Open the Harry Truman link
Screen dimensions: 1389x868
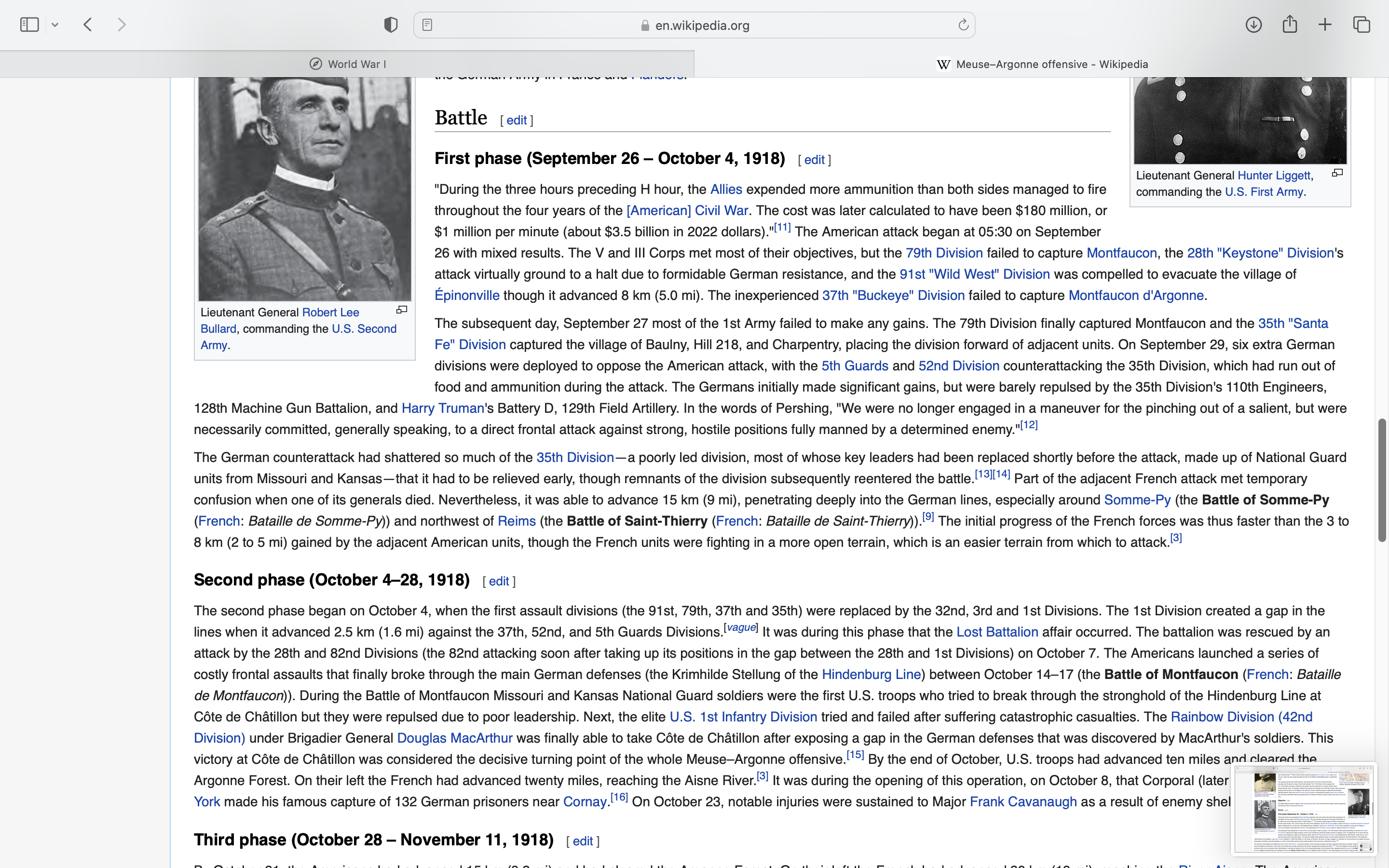[x=443, y=408]
